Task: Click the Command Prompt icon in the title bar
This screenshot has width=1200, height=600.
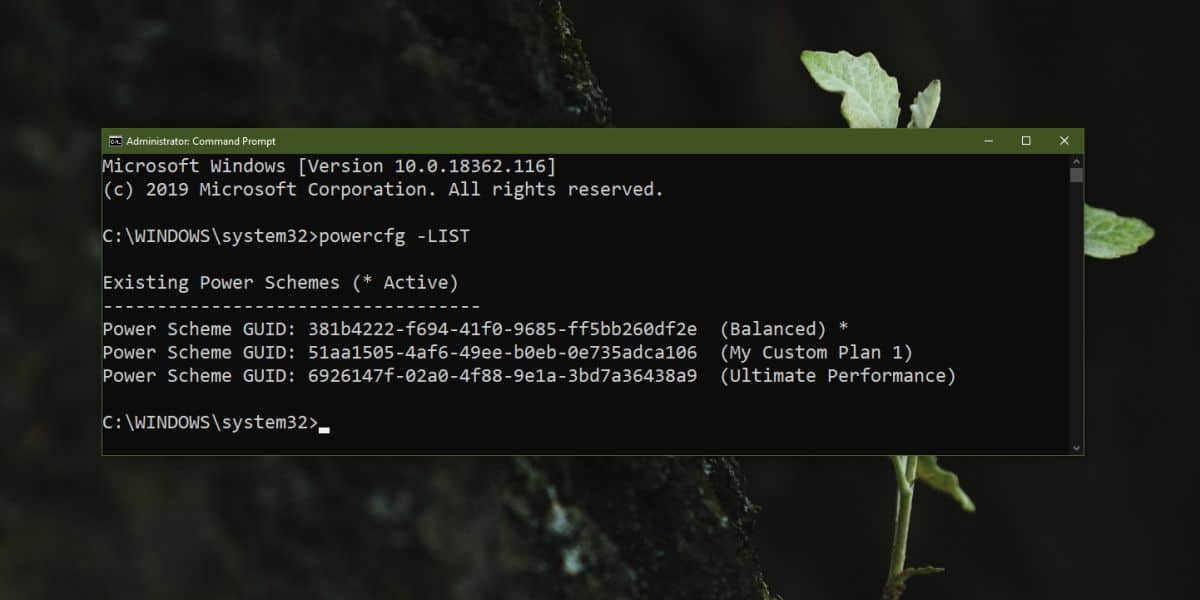Action: pos(116,141)
